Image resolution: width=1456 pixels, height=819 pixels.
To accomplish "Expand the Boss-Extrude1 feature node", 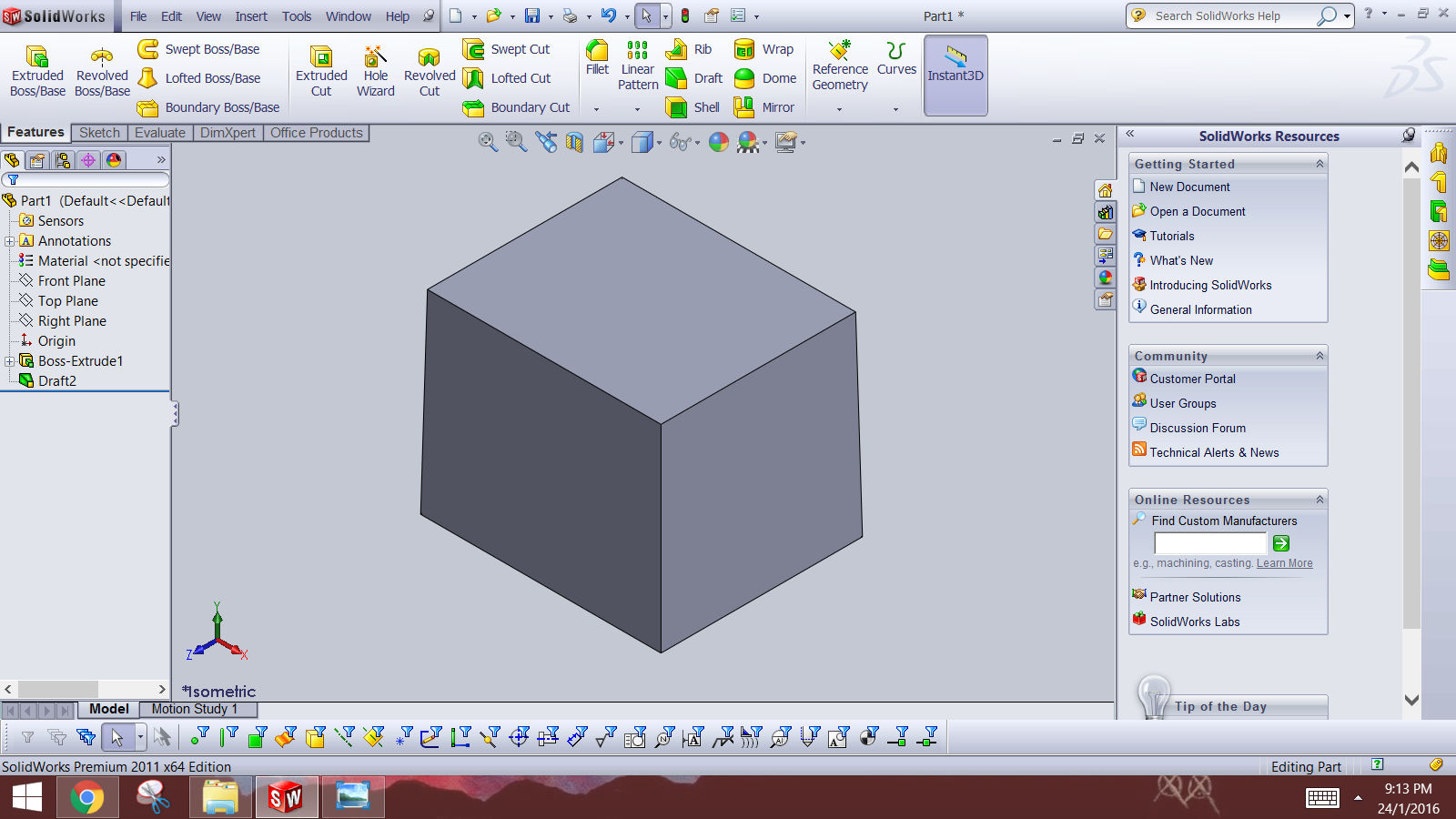I will (9, 360).
